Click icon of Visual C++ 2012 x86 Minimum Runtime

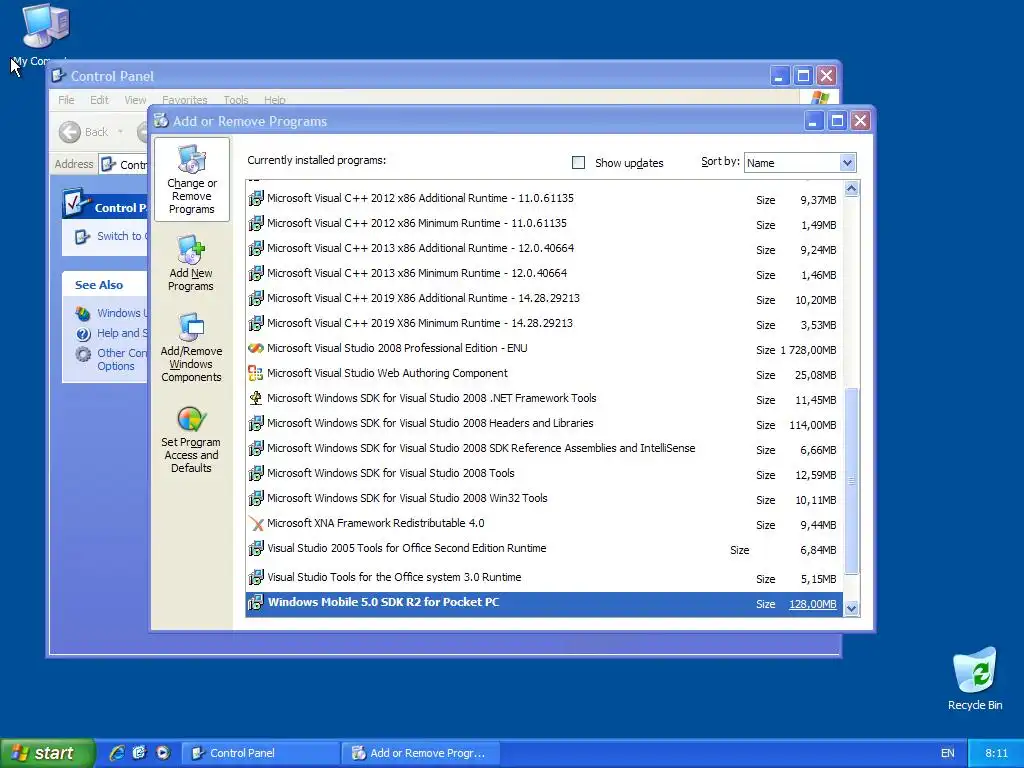pos(256,223)
